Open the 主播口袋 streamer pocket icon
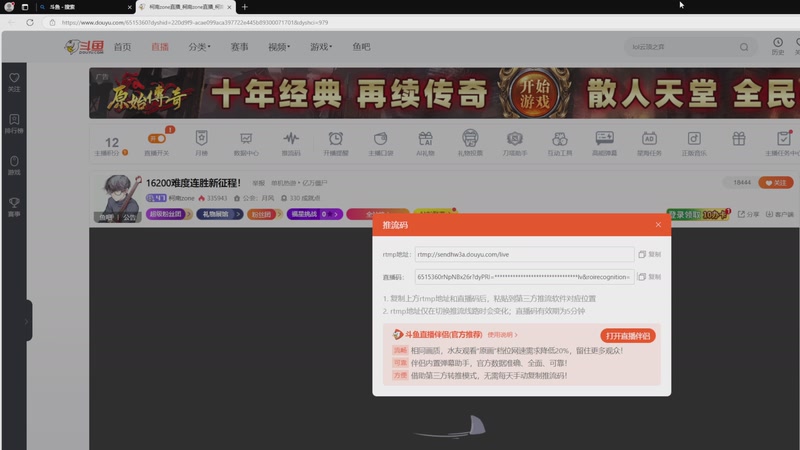The height and width of the screenshot is (450, 800). point(381,143)
